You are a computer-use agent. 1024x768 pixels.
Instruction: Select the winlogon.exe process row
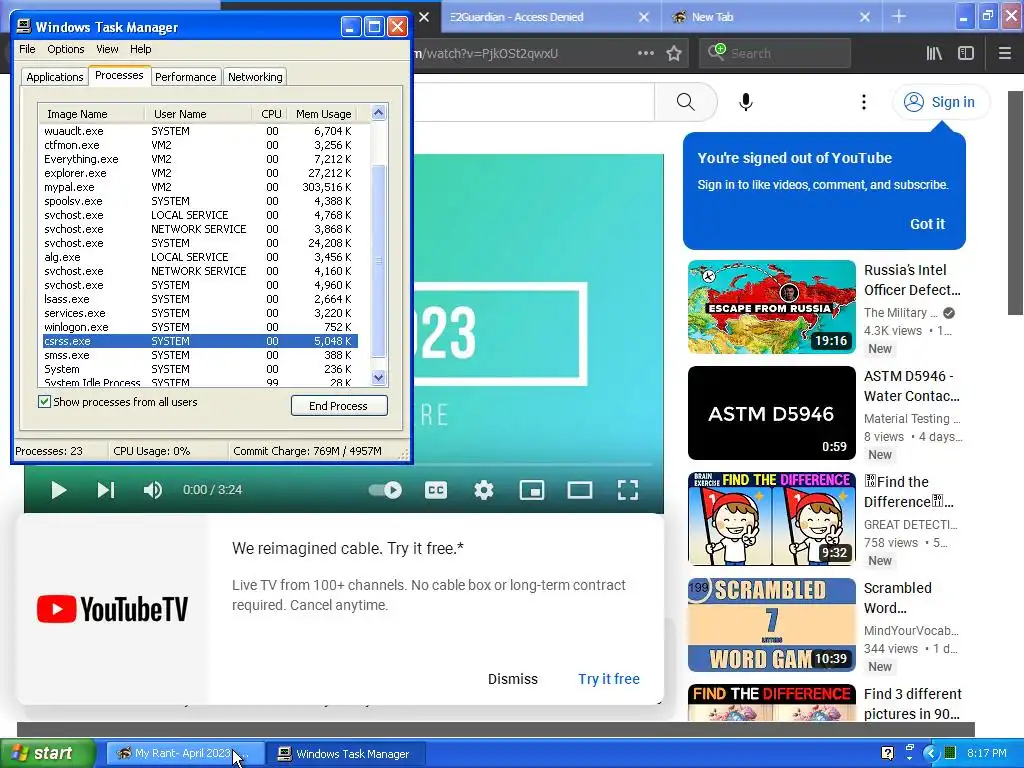coord(200,327)
